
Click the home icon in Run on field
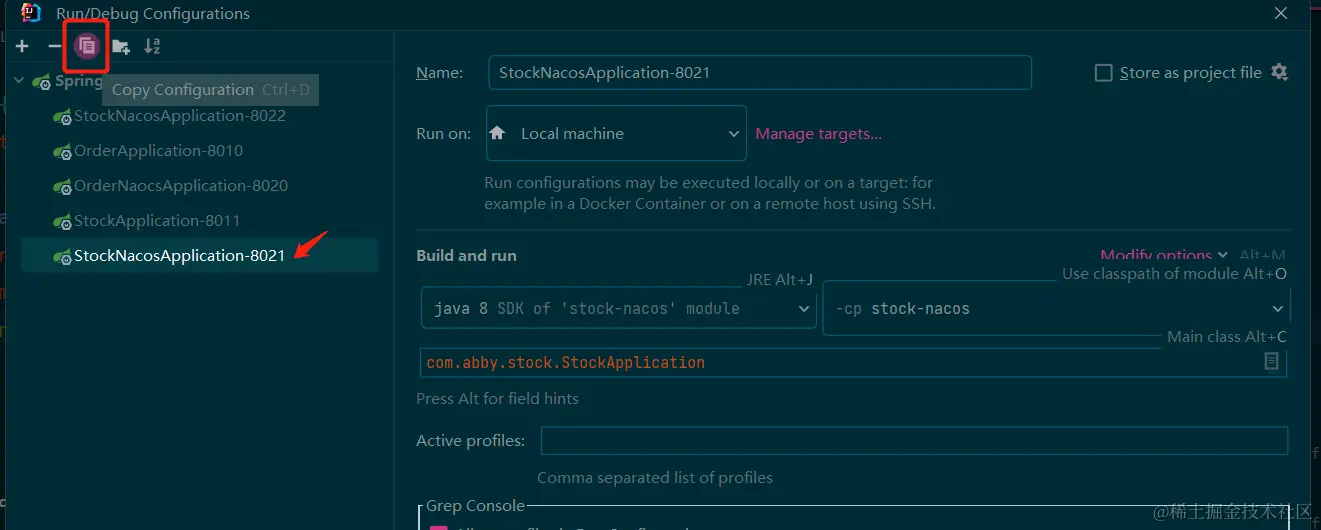(497, 132)
